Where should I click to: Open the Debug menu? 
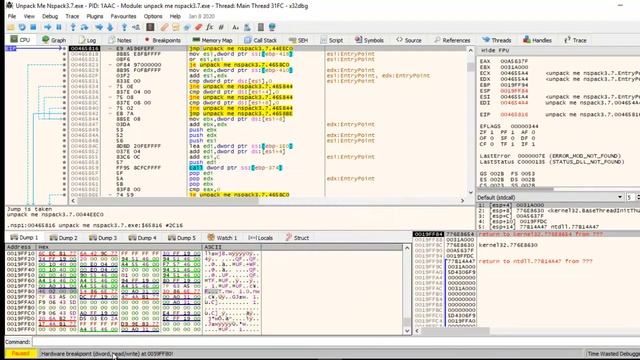coord(50,16)
